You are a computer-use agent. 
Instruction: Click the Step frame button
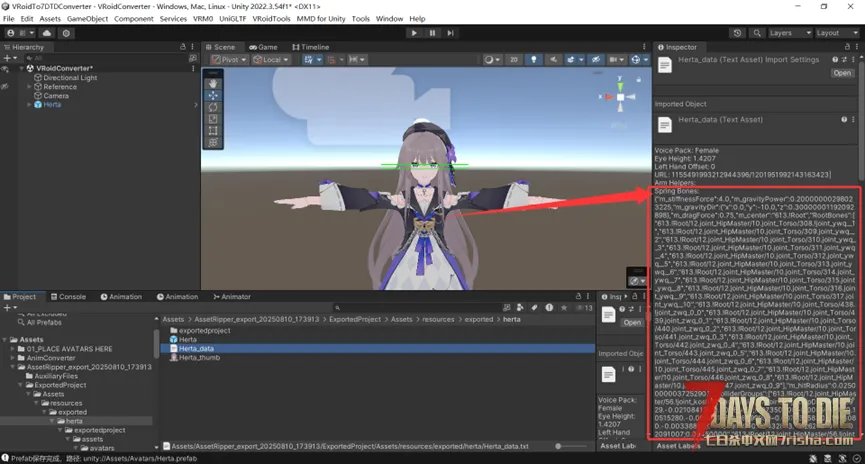pos(450,33)
